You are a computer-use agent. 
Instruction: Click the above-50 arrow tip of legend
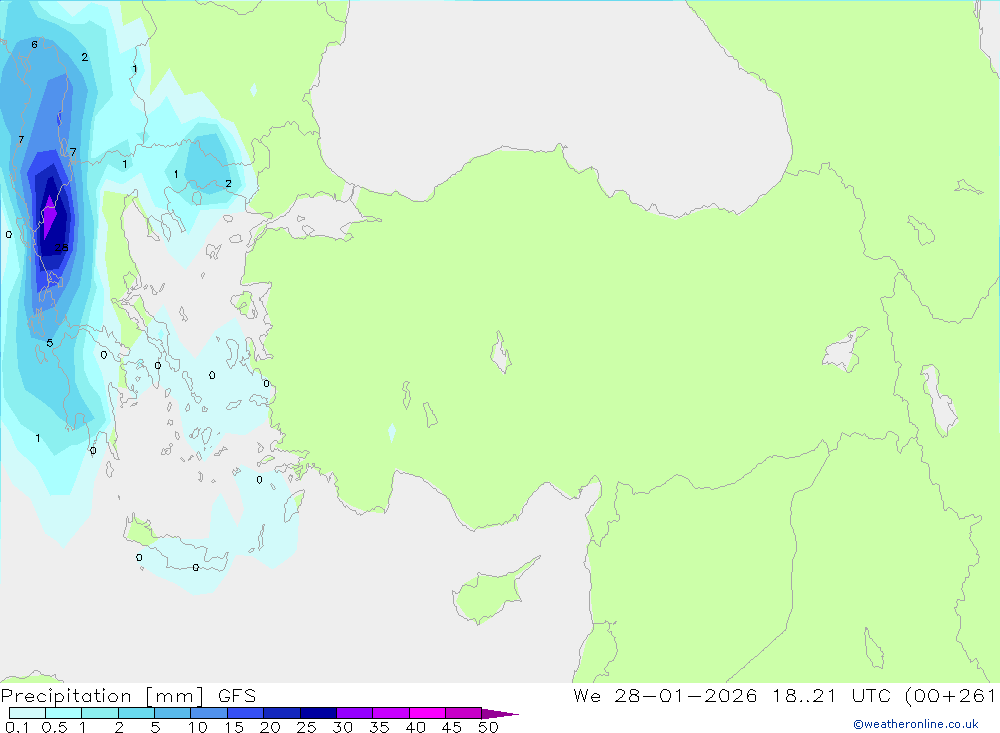[499, 714]
